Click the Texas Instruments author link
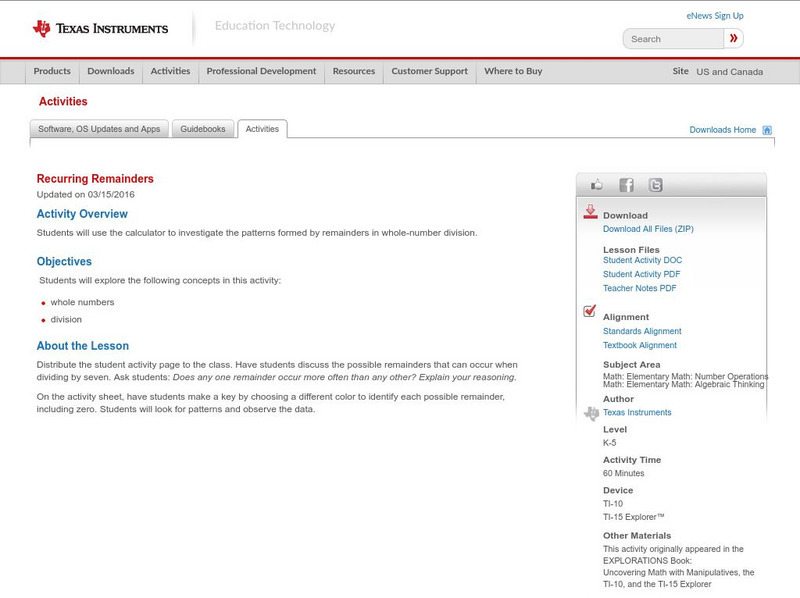Image resolution: width=800 pixels, height=598 pixels. 637,412
